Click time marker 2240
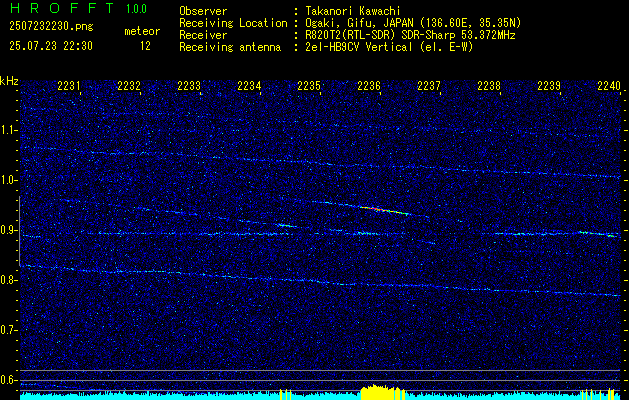This screenshot has width=629, height=400. (x=609, y=85)
